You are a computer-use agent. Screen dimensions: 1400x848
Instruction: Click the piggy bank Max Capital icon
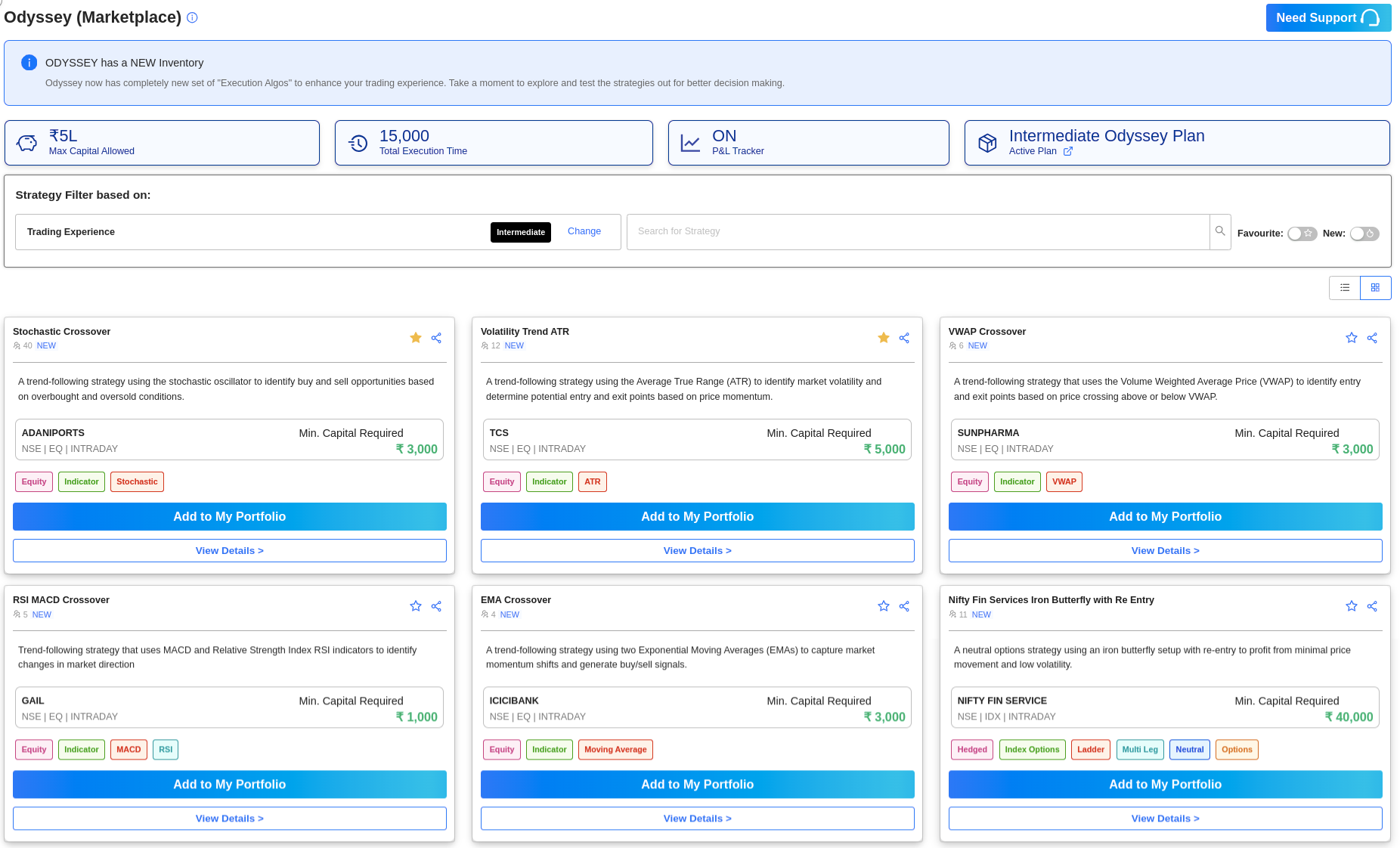[27, 143]
